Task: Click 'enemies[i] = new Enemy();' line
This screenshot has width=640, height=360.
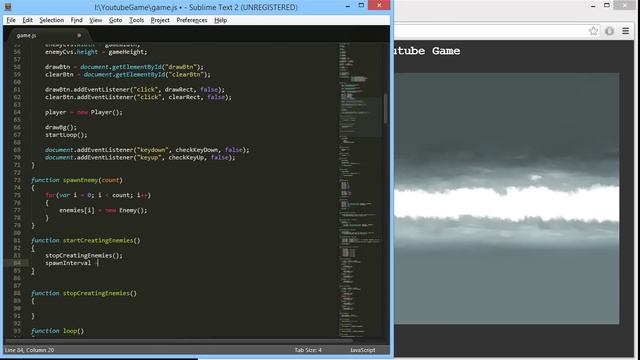Action: coord(103,210)
